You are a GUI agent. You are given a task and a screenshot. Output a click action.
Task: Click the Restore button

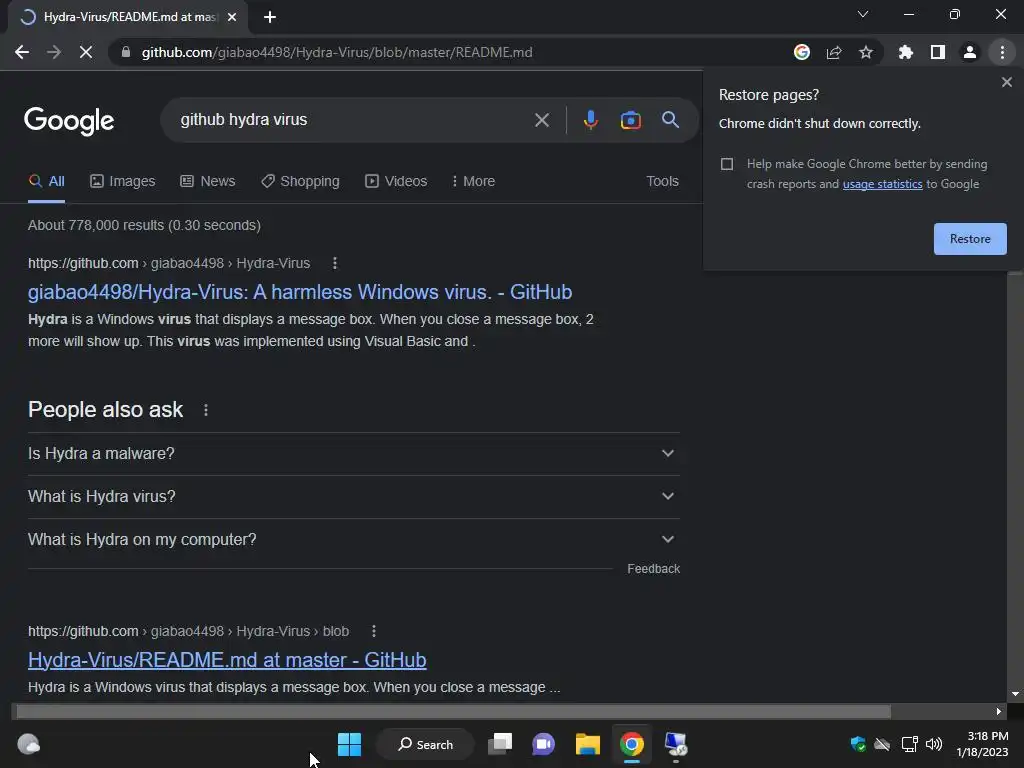click(970, 239)
